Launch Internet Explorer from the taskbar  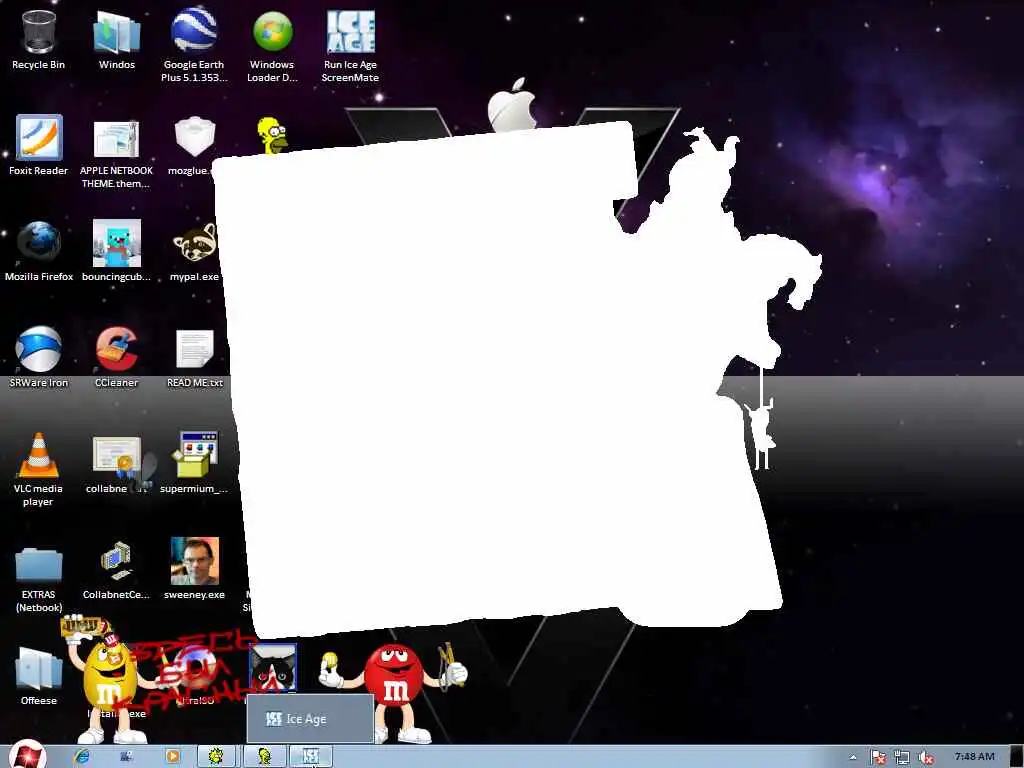pyautogui.click(x=82, y=756)
